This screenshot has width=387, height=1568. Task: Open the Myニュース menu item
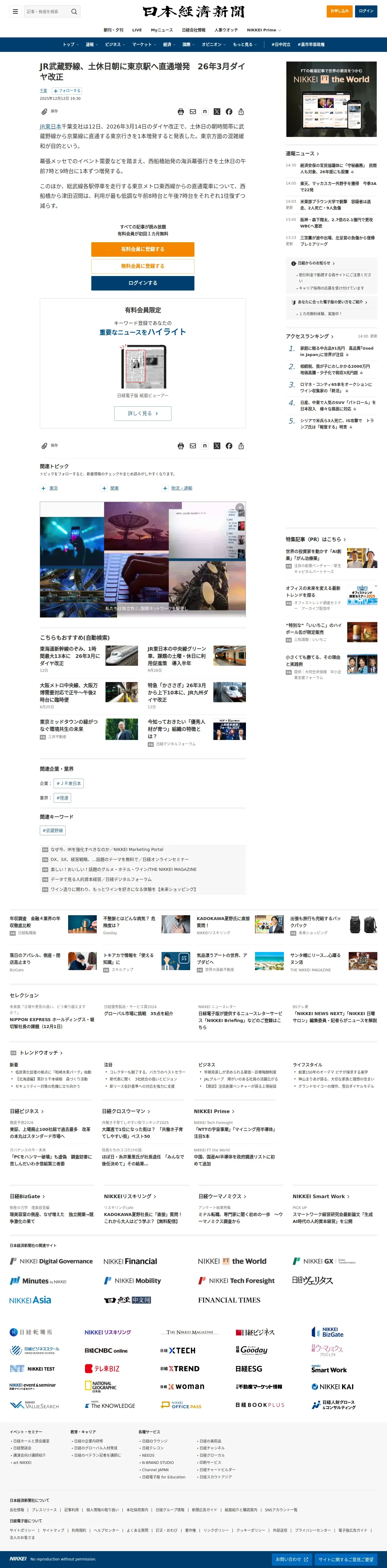click(162, 30)
